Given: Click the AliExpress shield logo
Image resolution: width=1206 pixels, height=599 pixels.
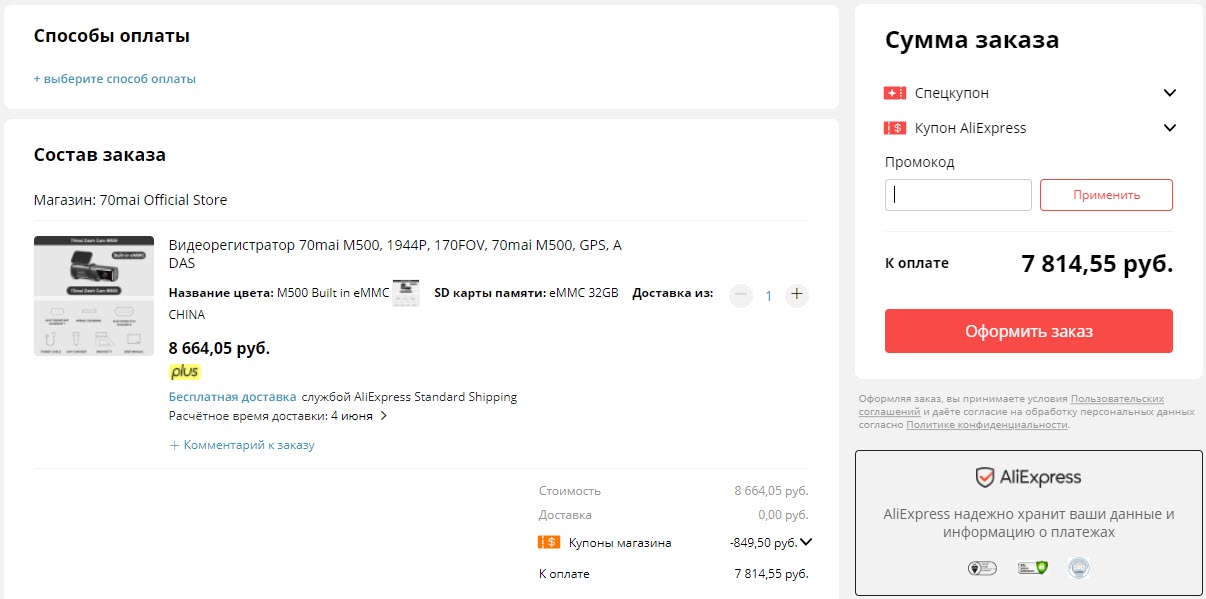Looking at the screenshot, I should 985,478.
